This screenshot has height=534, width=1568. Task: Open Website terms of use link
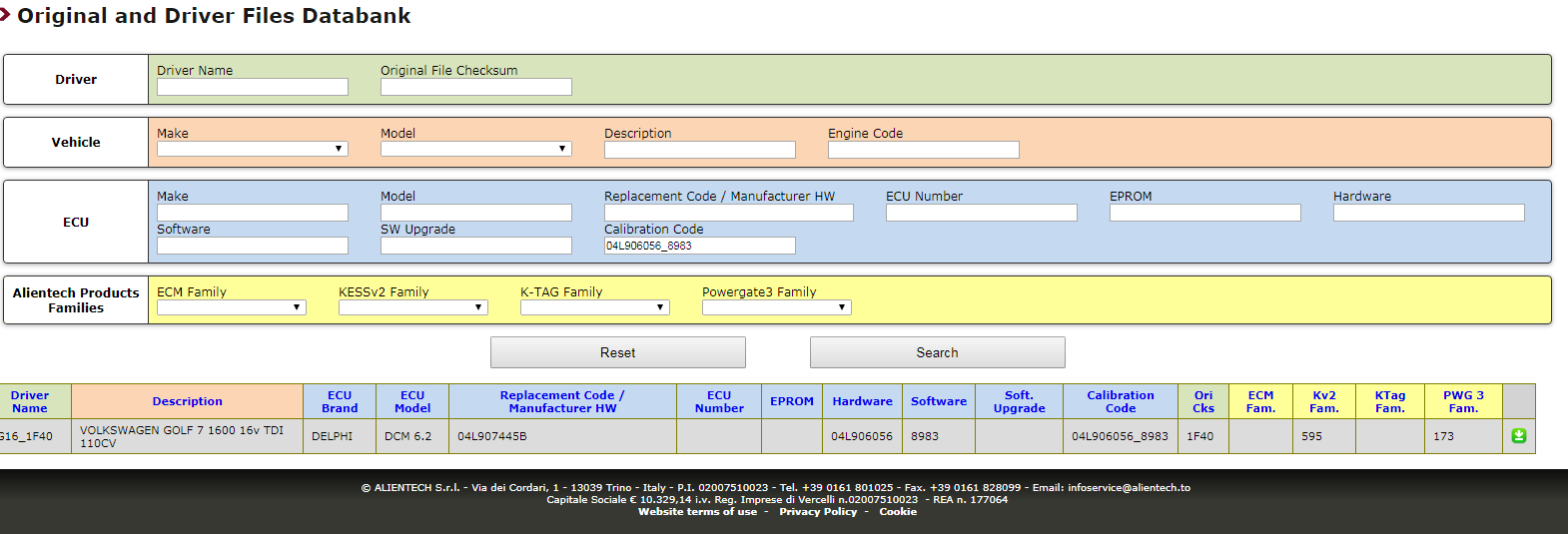[x=697, y=512]
